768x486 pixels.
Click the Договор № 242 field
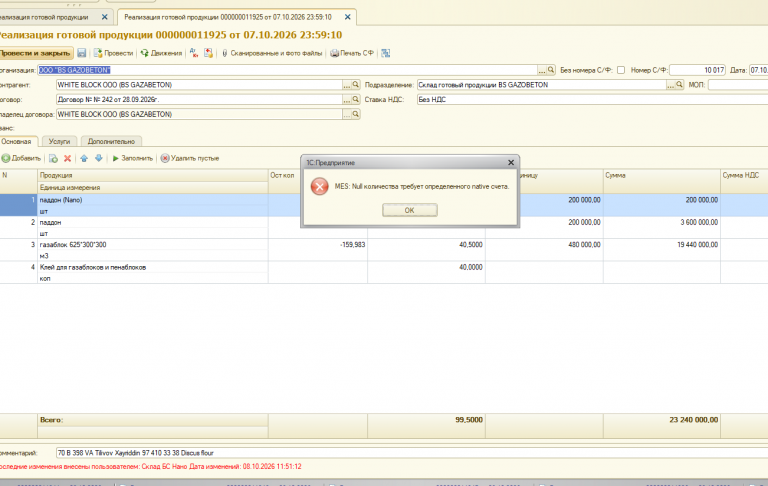[x=199, y=99]
